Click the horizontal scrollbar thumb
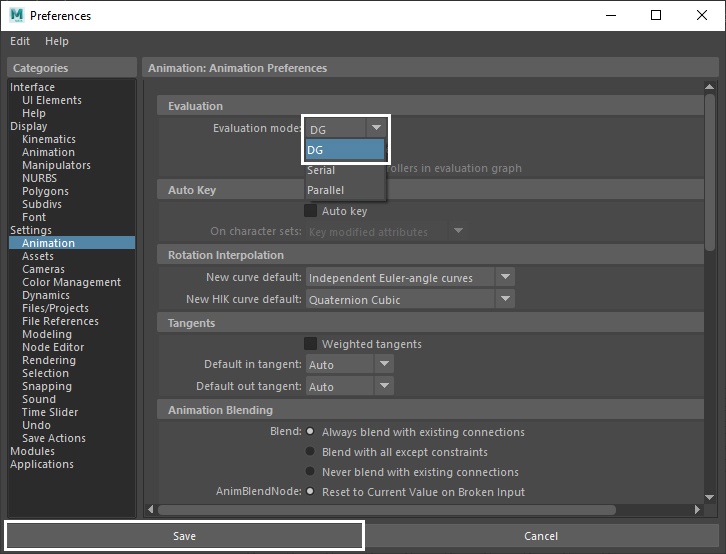This screenshot has width=726, height=554. [x=387, y=509]
